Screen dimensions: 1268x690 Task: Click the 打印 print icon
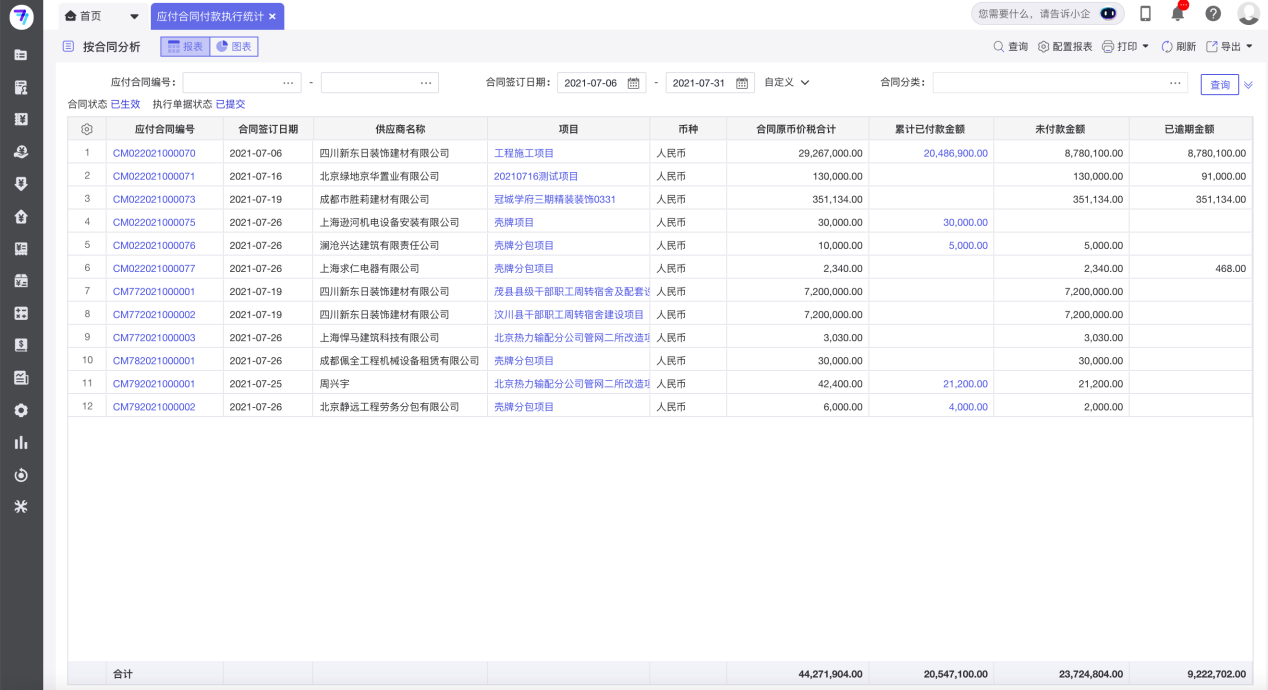click(1108, 46)
